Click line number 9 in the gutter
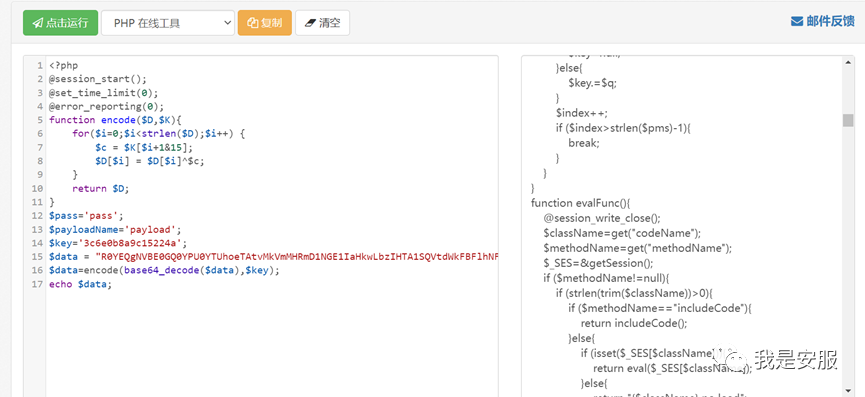This screenshot has height=397, width=865. pyautogui.click(x=40, y=175)
